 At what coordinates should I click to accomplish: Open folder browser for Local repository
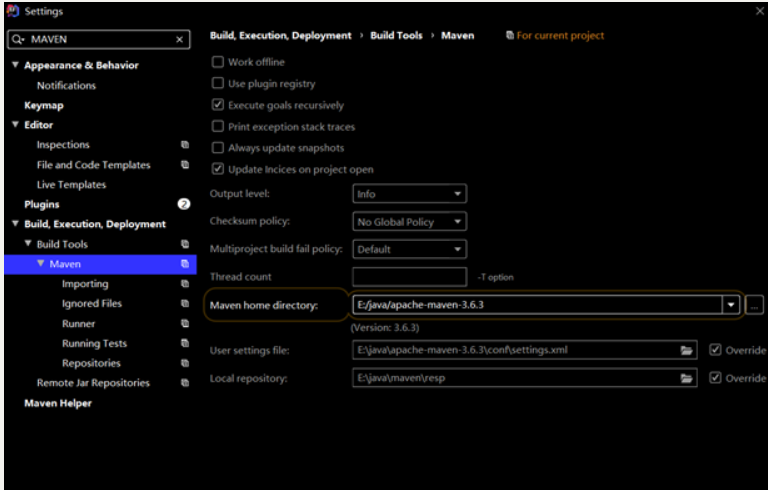pos(686,378)
